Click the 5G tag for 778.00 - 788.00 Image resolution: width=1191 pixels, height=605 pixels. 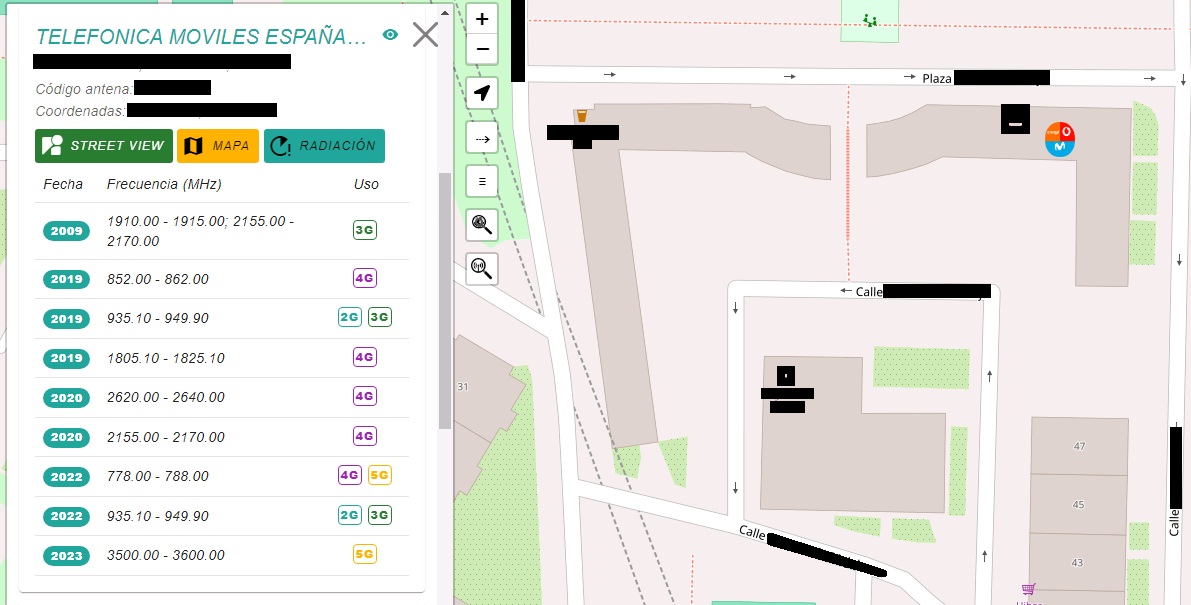[x=380, y=476]
